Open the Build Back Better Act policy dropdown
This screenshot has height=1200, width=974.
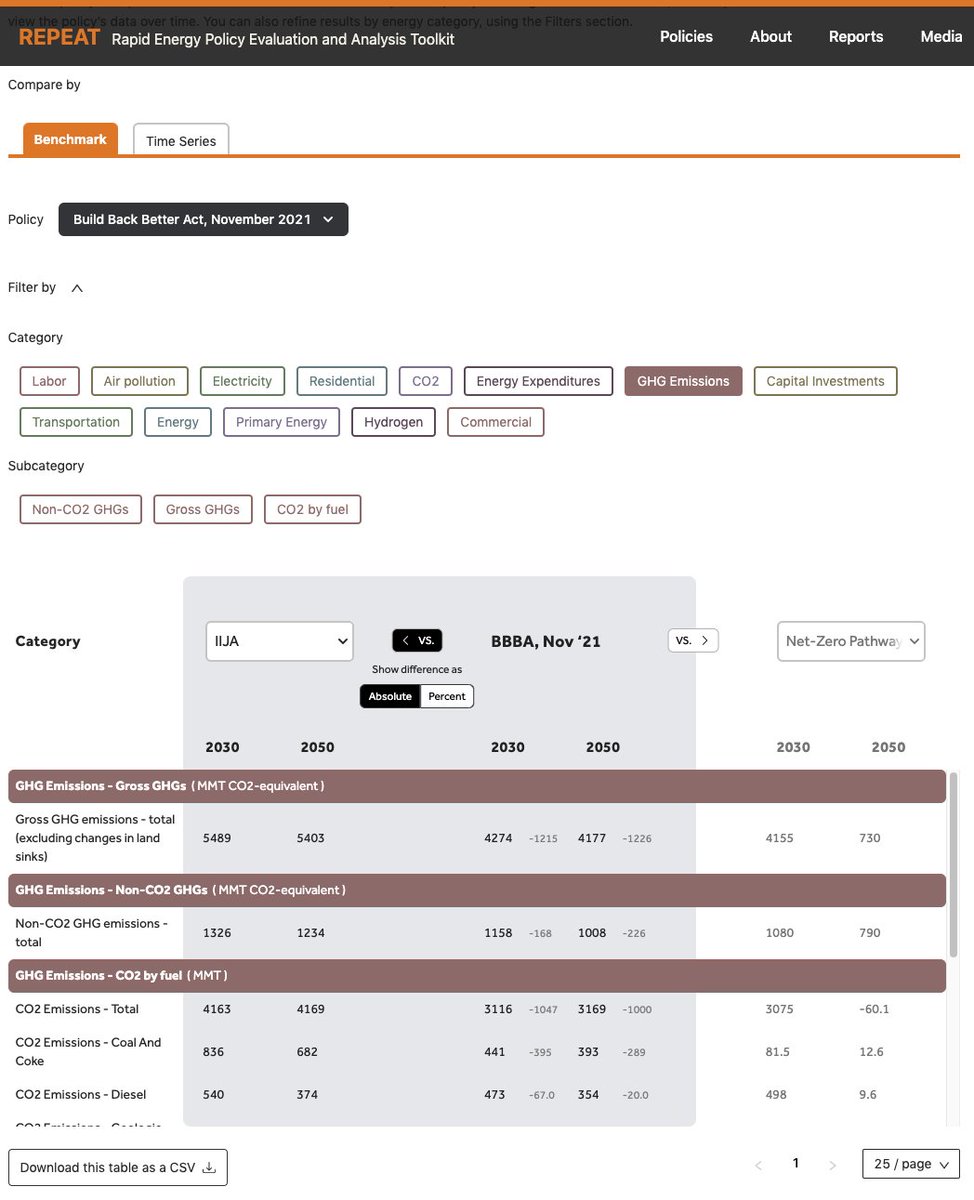pos(203,219)
